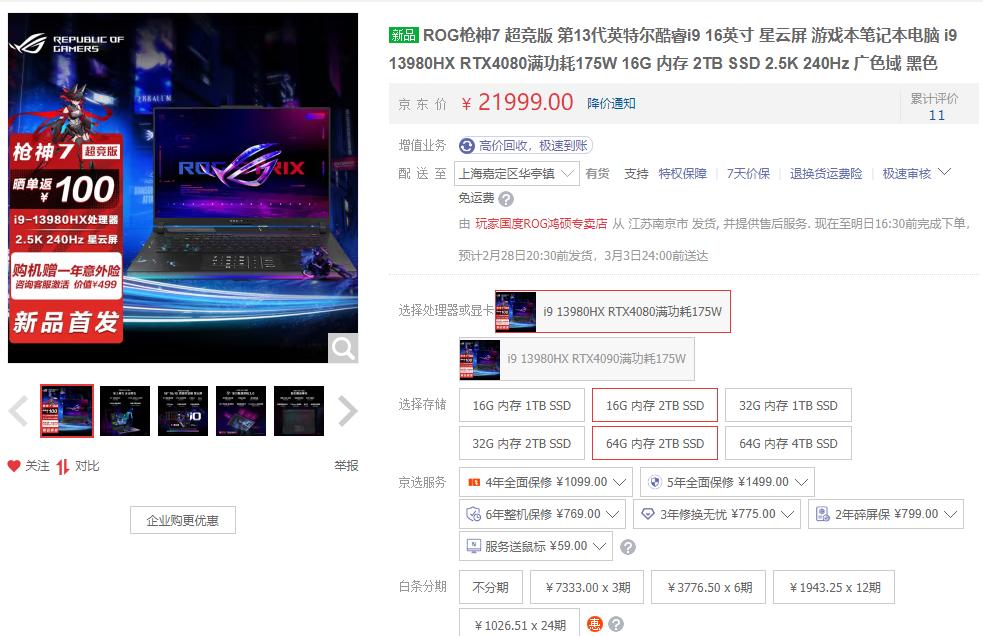Click 企业购更优惠 button
Viewport: 983px width, 636px height.
pyautogui.click(x=183, y=520)
